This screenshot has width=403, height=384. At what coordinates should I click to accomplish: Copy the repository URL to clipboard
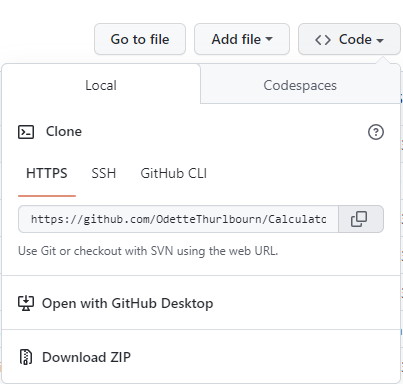coord(361,219)
